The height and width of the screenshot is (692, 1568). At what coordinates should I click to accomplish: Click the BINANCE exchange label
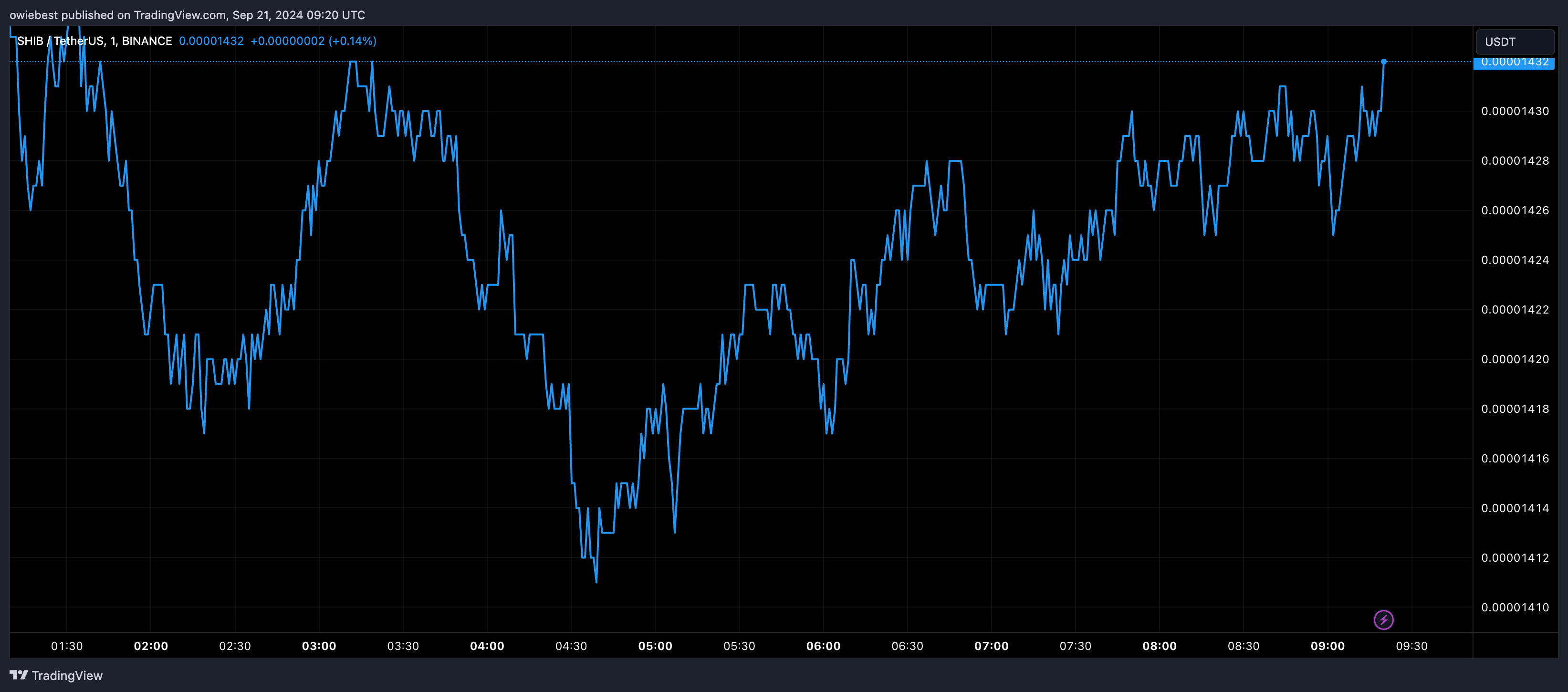[x=146, y=41]
